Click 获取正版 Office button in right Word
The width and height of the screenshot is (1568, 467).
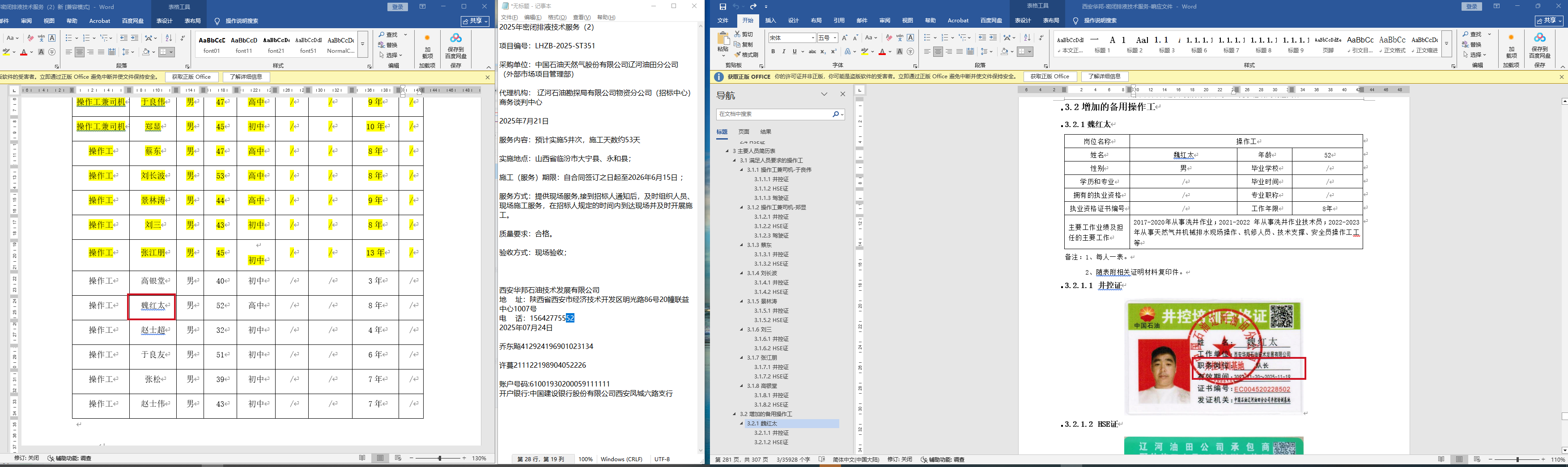click(x=1050, y=77)
